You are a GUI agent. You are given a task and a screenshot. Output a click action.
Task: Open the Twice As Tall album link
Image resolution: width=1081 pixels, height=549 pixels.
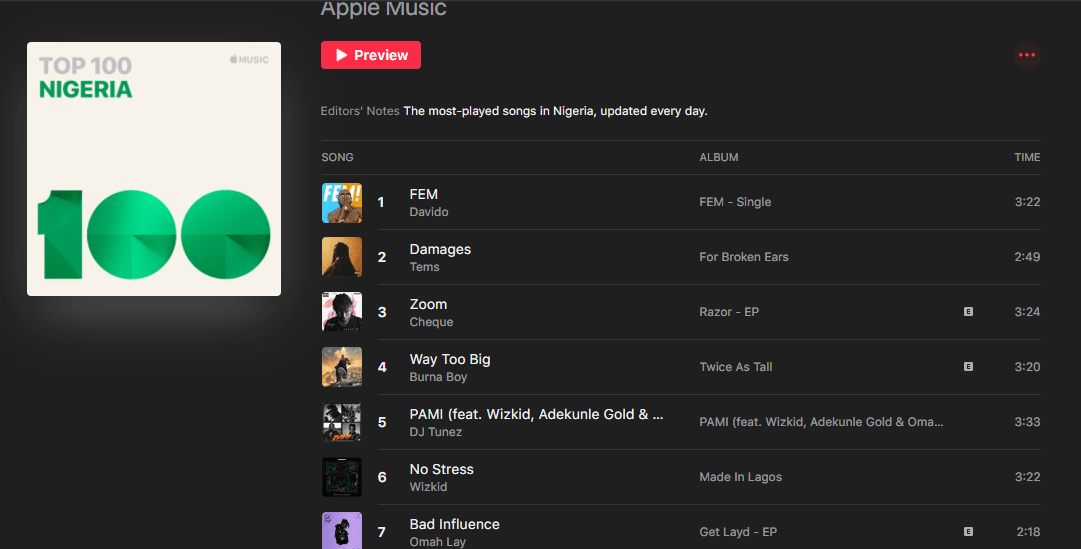coord(735,367)
